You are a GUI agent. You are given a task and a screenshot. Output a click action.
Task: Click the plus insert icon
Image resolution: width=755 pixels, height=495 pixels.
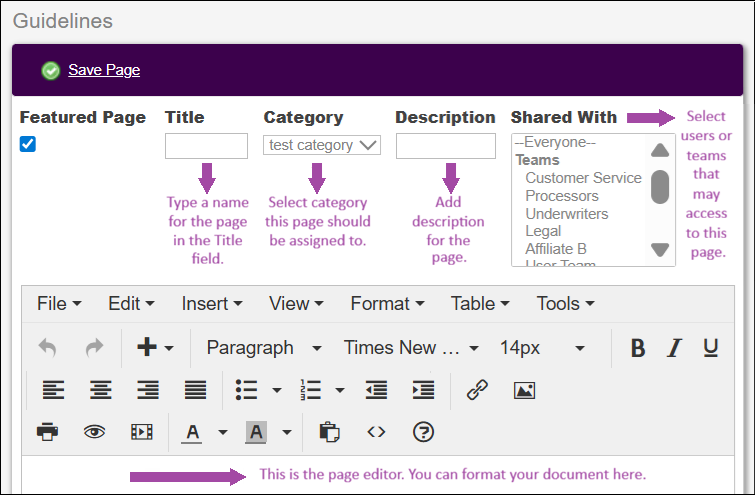(x=147, y=347)
